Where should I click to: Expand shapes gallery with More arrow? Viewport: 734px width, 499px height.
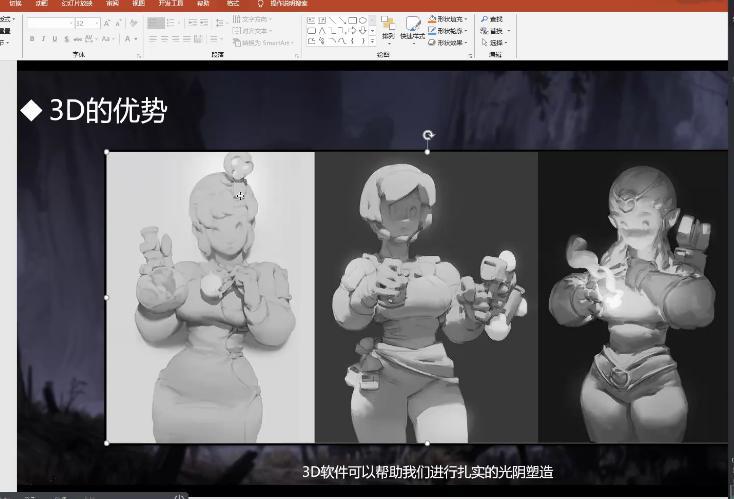click(372, 41)
